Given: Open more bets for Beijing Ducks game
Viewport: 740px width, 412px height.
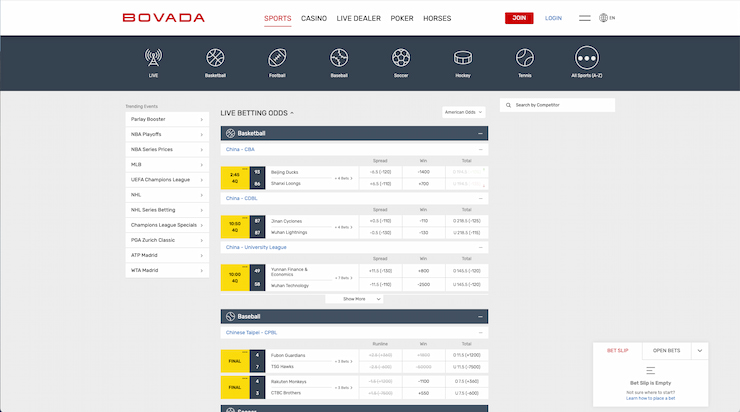Looking at the screenshot, I should pyautogui.click(x=344, y=178).
